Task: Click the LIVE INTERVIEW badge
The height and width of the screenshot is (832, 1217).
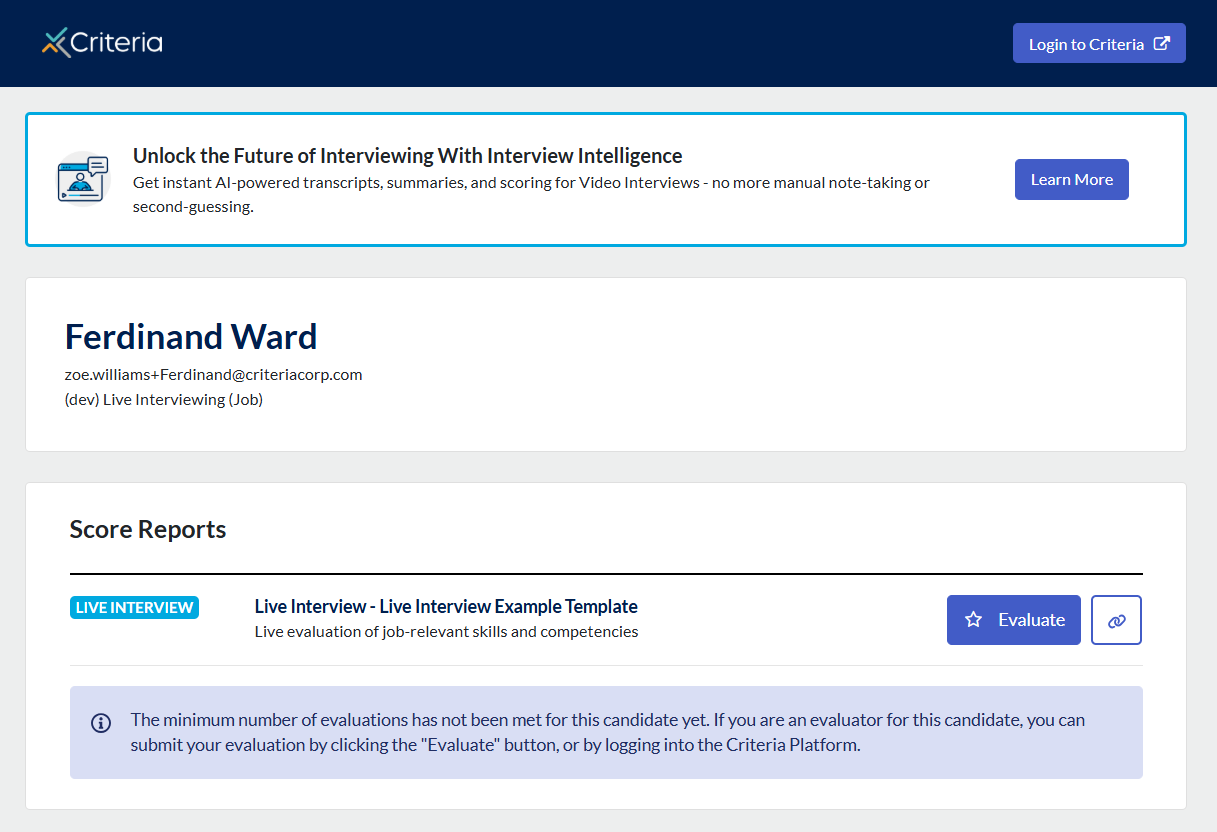Action: coord(135,608)
